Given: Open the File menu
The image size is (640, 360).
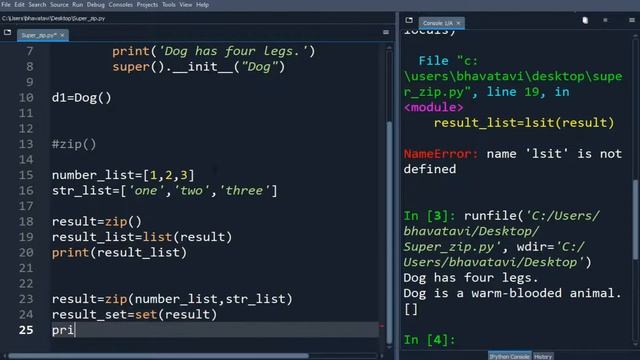Looking at the screenshot, I should coord(6,4).
